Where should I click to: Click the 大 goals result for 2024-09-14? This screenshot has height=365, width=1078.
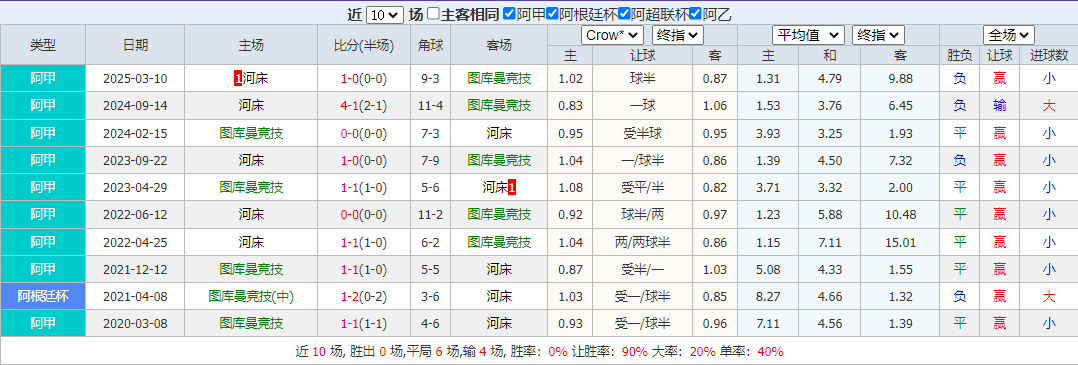[1048, 106]
